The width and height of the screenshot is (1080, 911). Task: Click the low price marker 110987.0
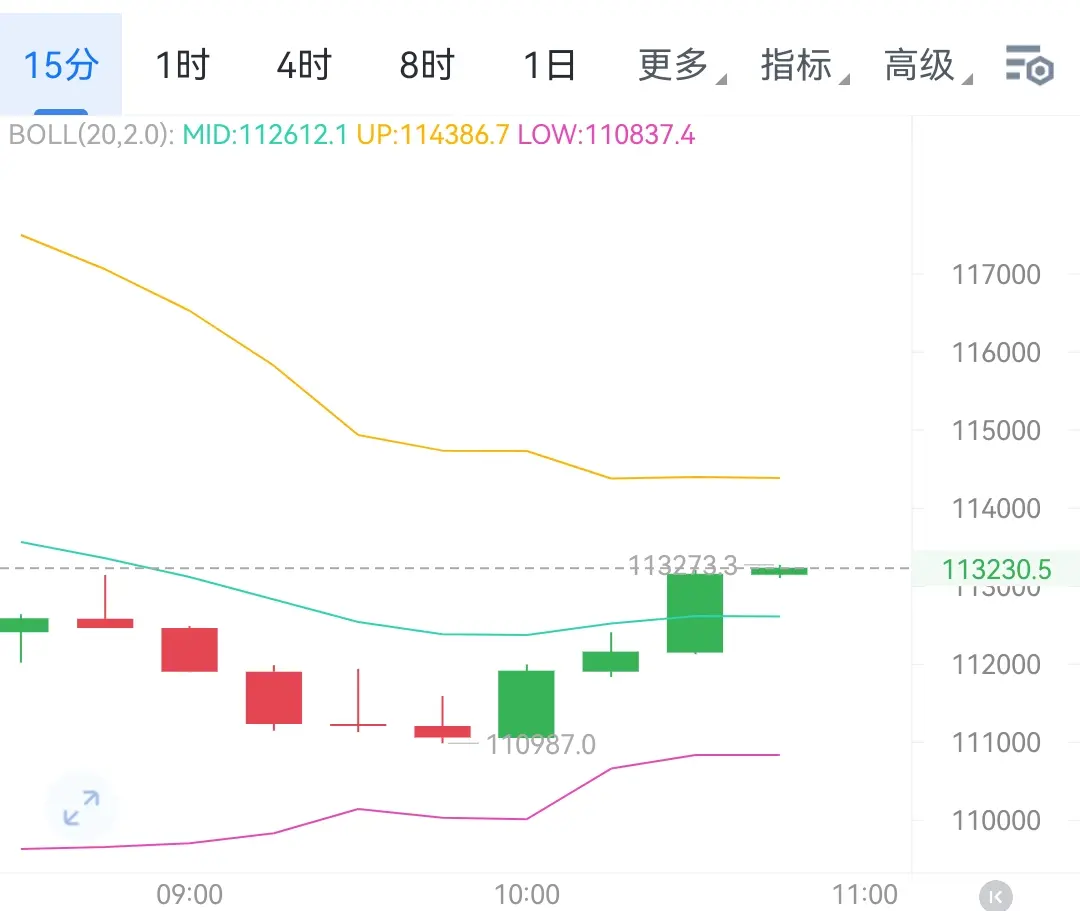click(x=540, y=744)
